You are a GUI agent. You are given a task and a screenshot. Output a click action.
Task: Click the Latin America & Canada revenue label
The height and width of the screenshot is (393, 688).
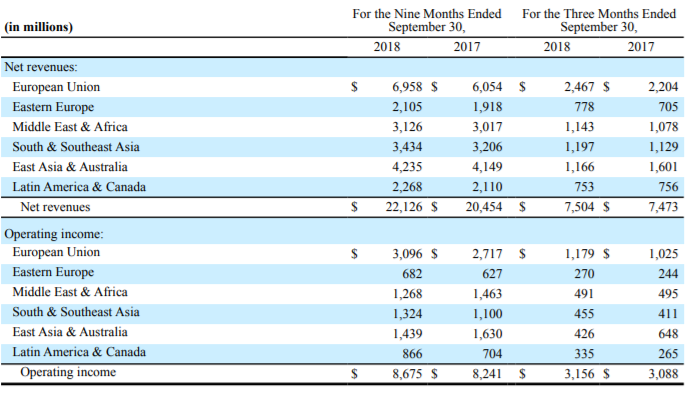pos(79,187)
